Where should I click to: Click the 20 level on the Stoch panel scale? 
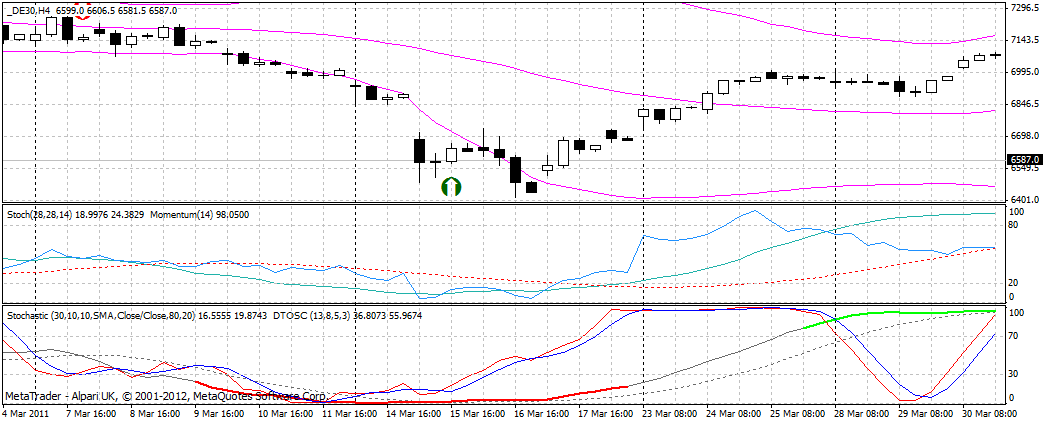pos(1014,283)
